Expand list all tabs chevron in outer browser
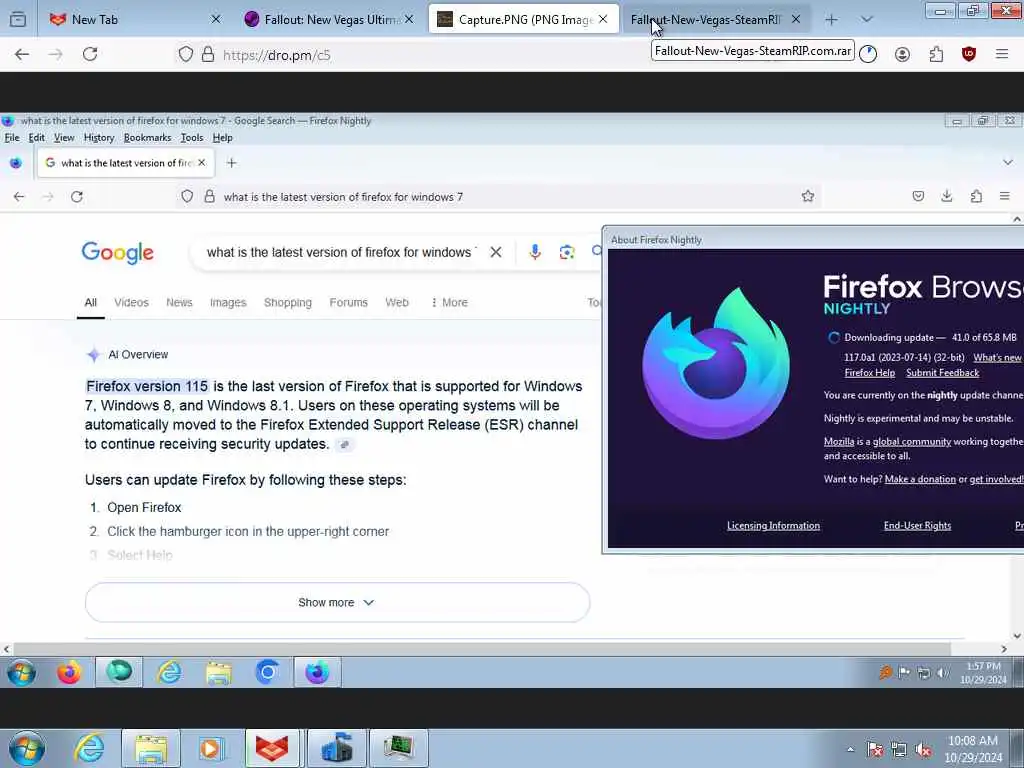Image resolution: width=1024 pixels, height=768 pixels. (x=867, y=20)
